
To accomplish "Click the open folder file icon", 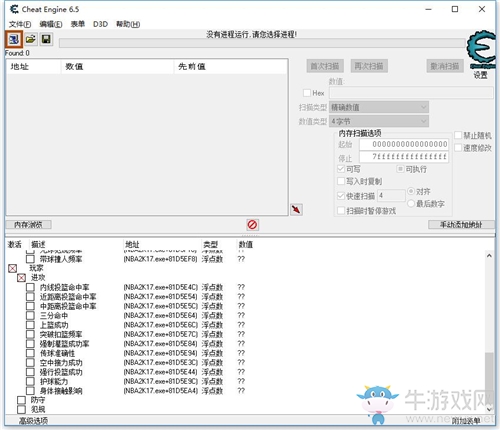I will tap(30, 39).
